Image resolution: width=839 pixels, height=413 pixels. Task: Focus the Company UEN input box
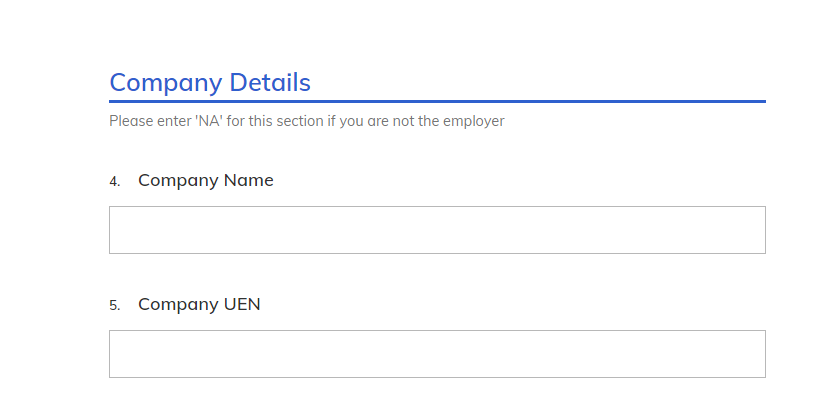point(437,354)
